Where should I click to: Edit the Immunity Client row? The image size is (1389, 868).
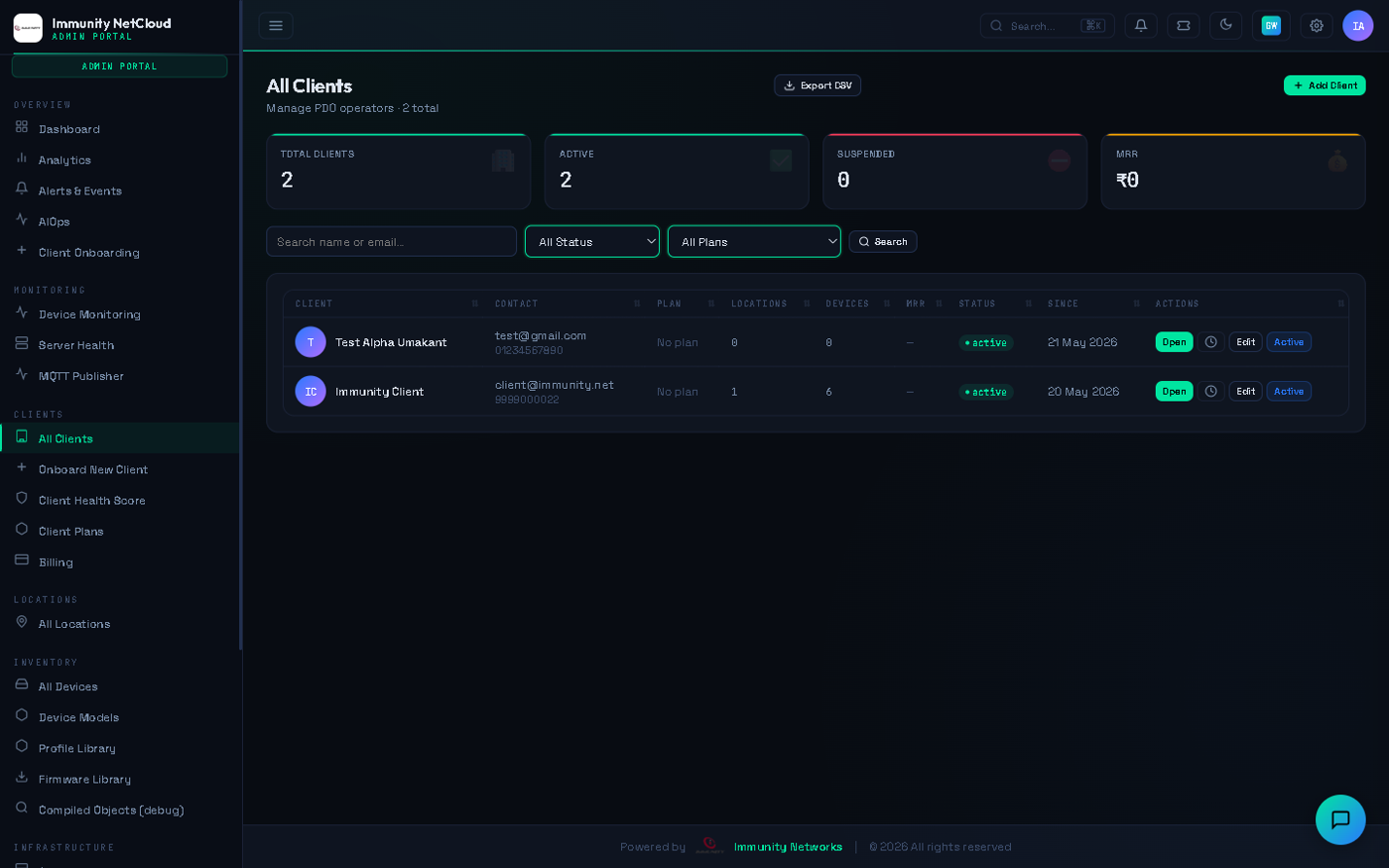click(1245, 392)
